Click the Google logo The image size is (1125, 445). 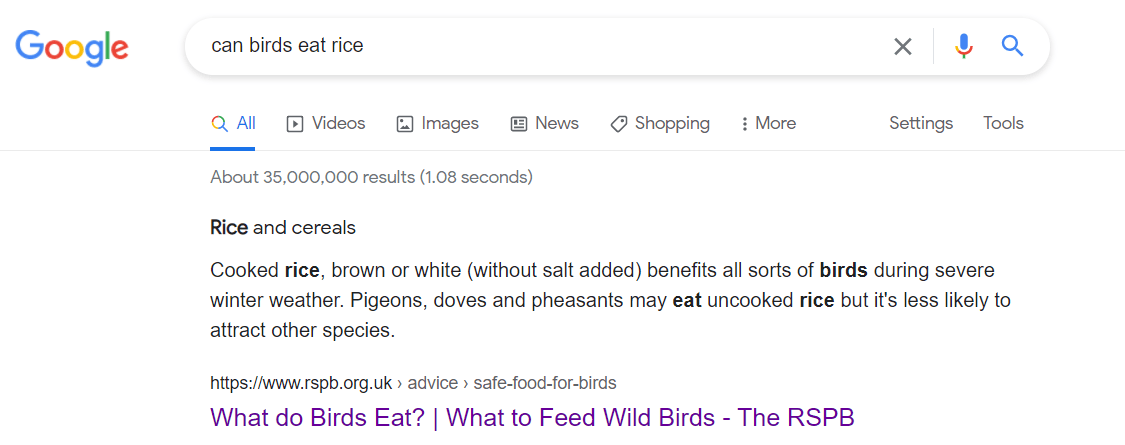72,49
